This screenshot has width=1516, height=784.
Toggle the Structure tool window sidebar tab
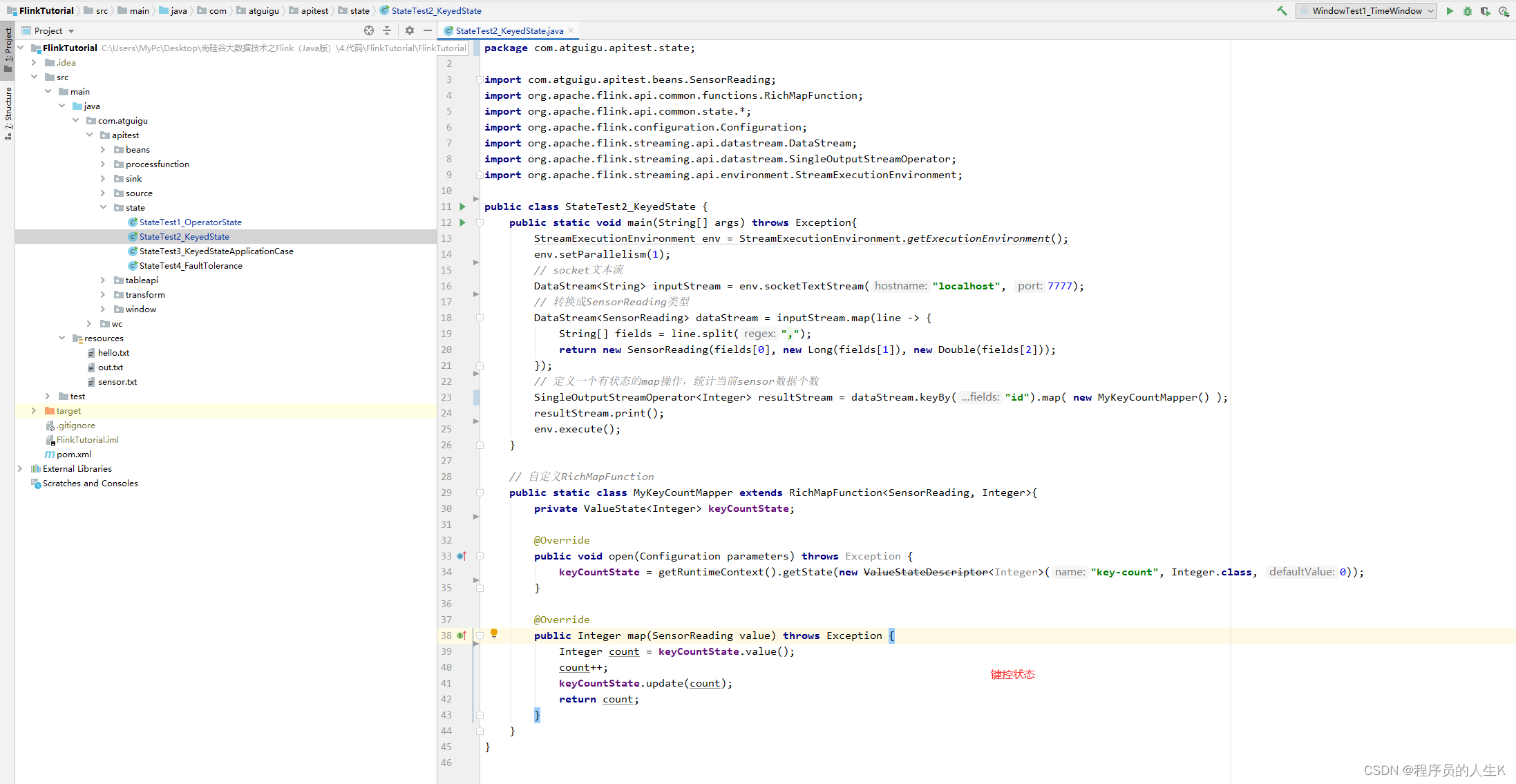click(8, 111)
